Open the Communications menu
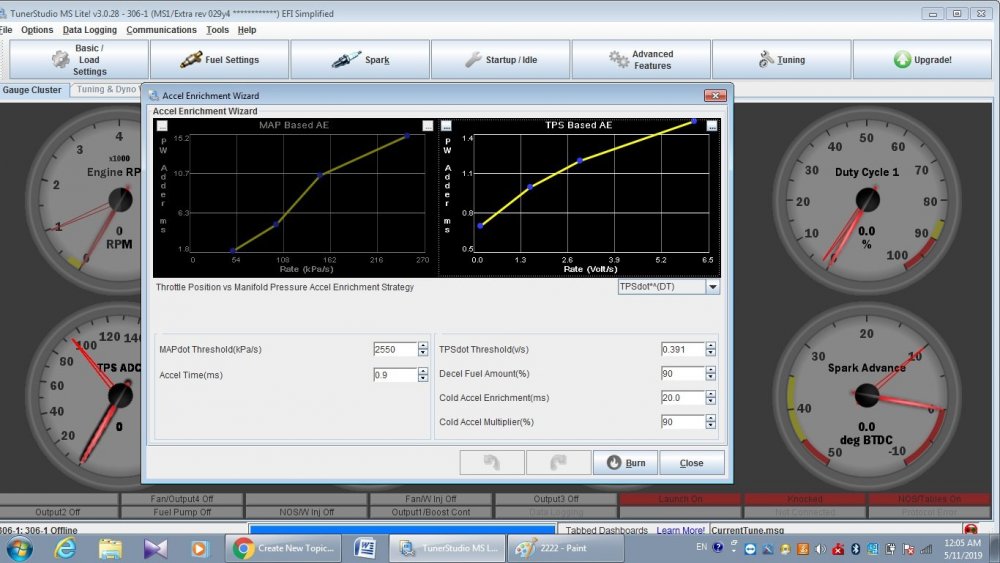Screen dimensions: 1000x563 pyautogui.click(x=161, y=30)
